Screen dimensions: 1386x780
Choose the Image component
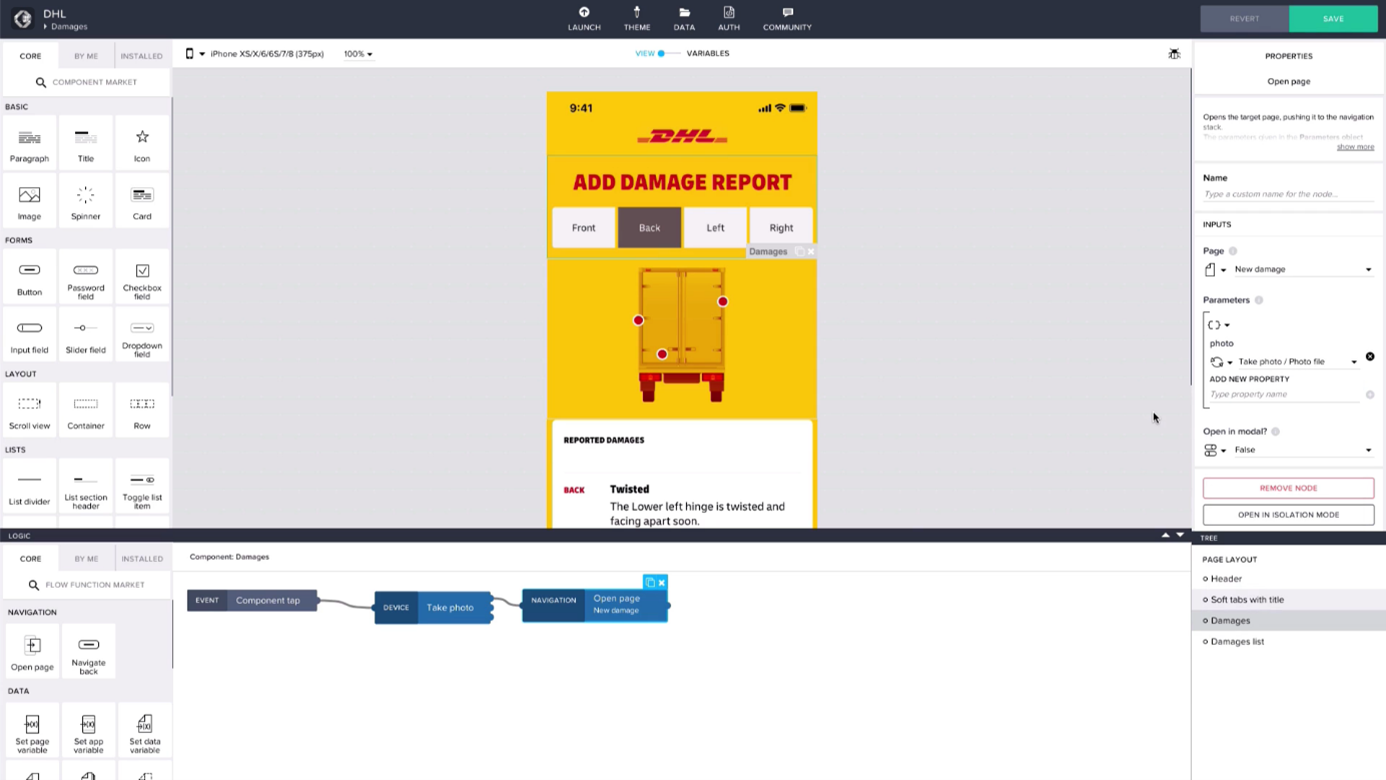click(29, 202)
